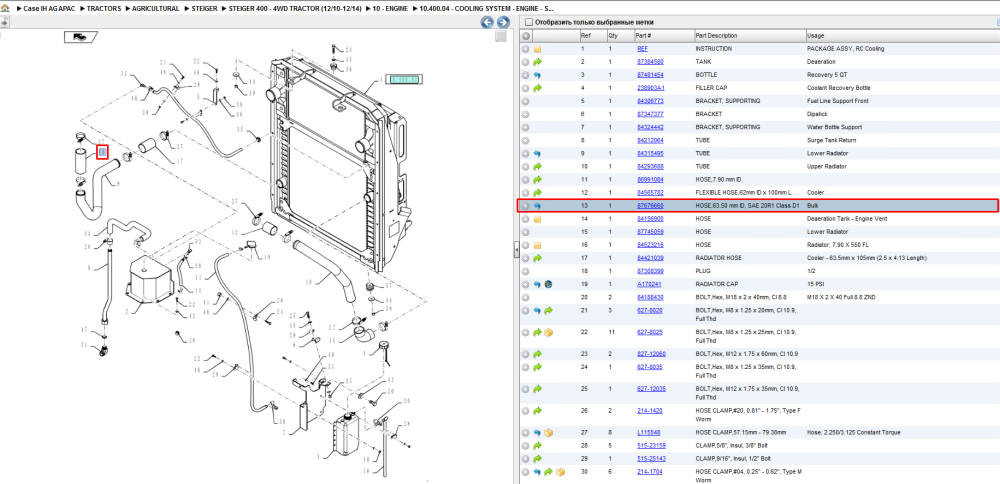Click green arrow on RADIATOR HOSE row
Screen dimensions: 1000x484
pos(537,258)
